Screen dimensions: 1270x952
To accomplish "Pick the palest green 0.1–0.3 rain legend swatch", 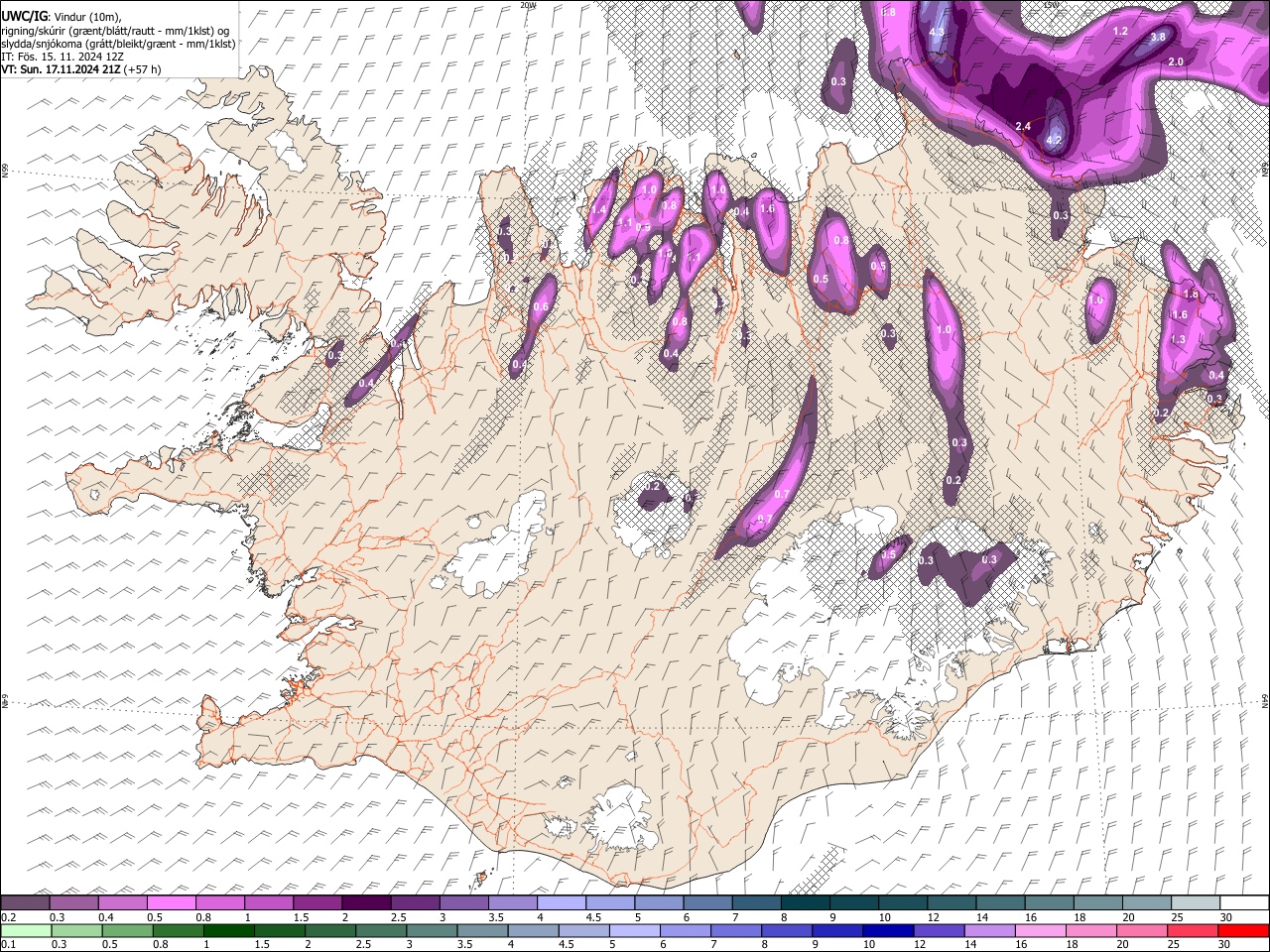I will tap(26, 930).
